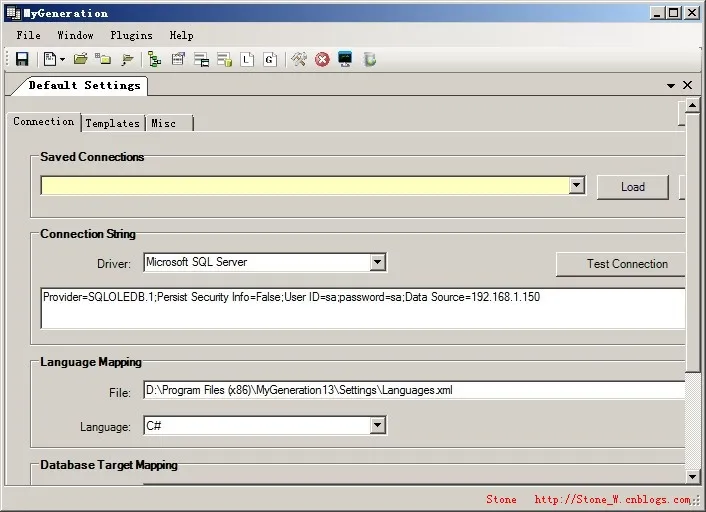The image size is (706, 512).
Task: Click the New document toolbar icon
Action: tap(50, 59)
